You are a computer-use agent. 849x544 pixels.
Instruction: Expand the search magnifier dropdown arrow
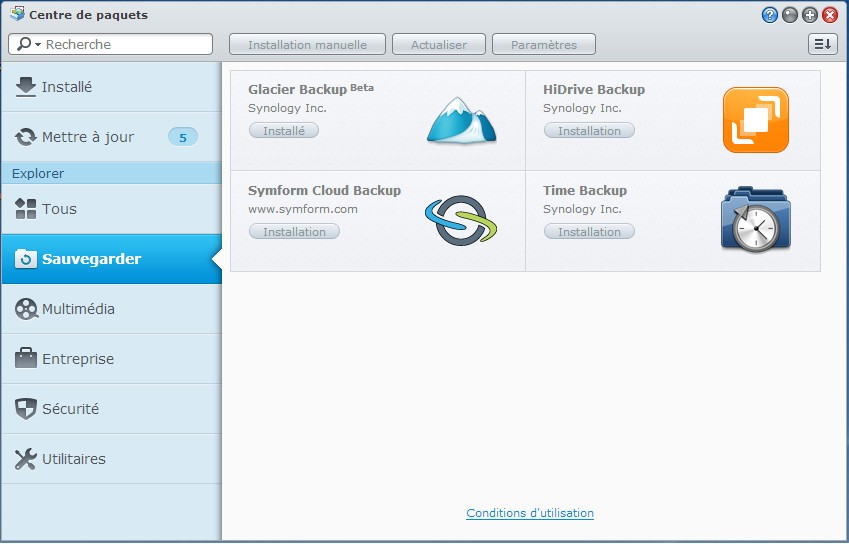(38, 45)
